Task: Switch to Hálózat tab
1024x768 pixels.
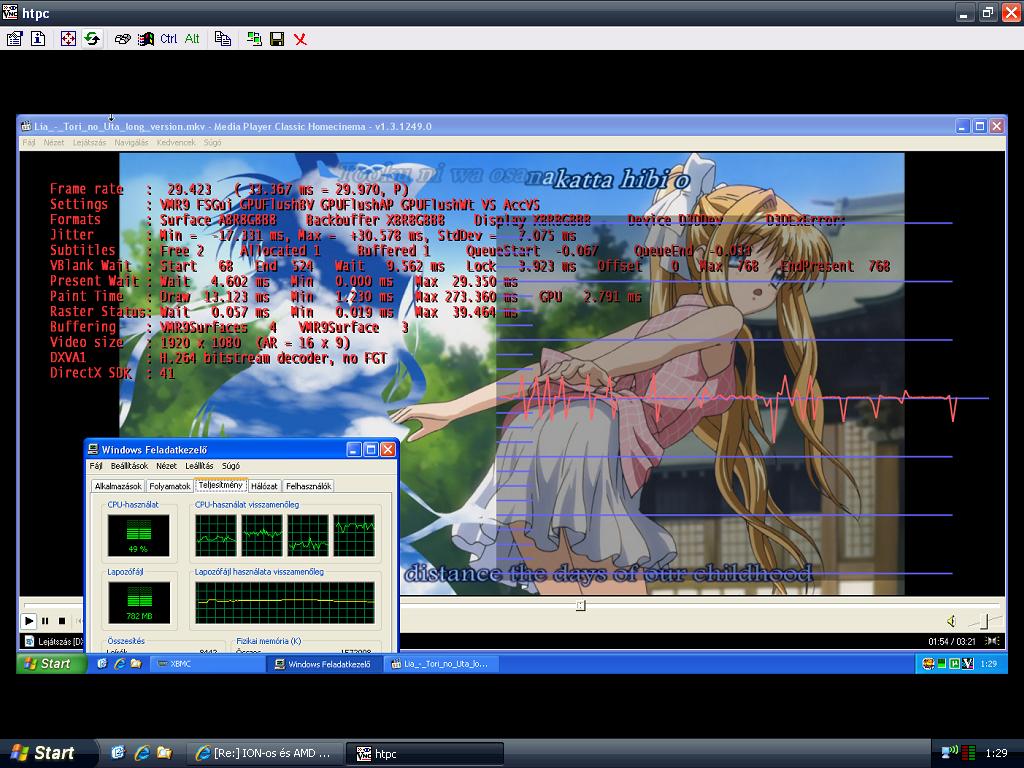Action: pos(264,486)
